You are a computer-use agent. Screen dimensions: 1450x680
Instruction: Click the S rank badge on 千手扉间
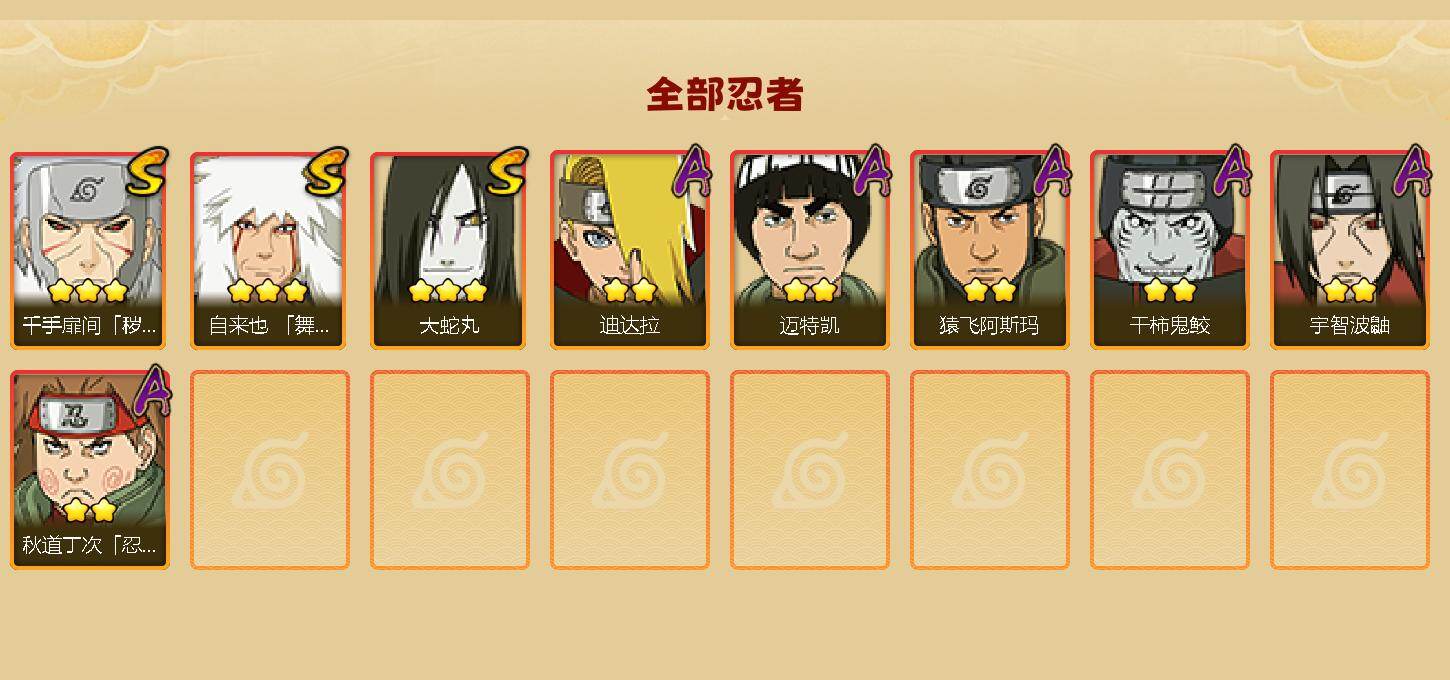tap(148, 172)
